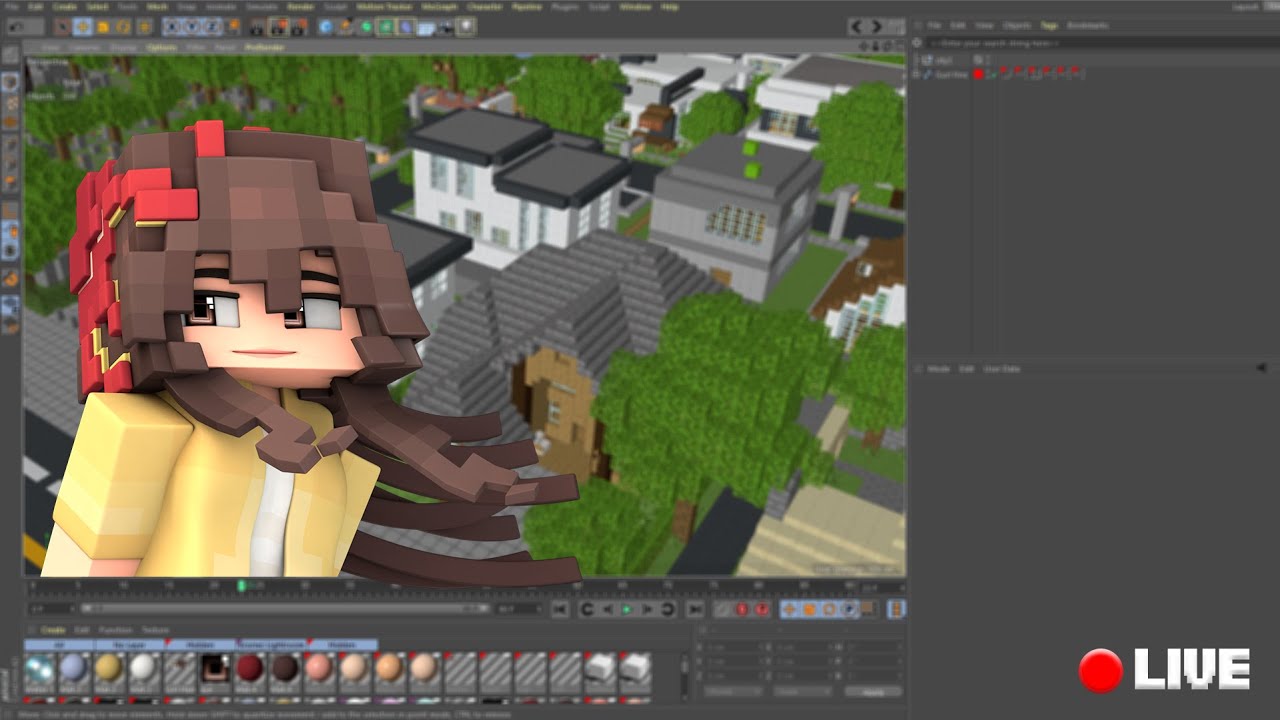Select Points mode in left toolbar
Image resolution: width=1280 pixels, height=720 pixels.
(10, 144)
